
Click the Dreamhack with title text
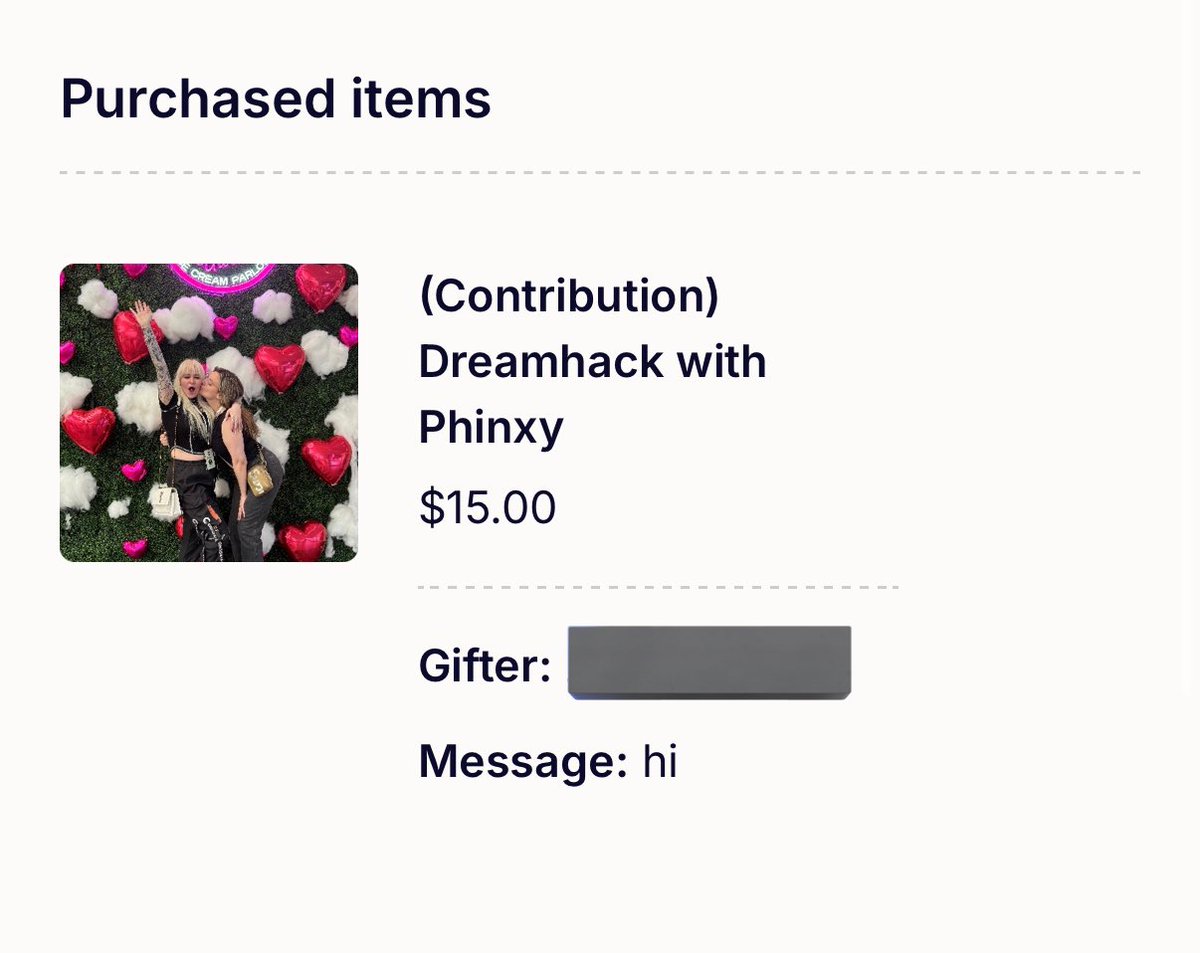click(592, 362)
